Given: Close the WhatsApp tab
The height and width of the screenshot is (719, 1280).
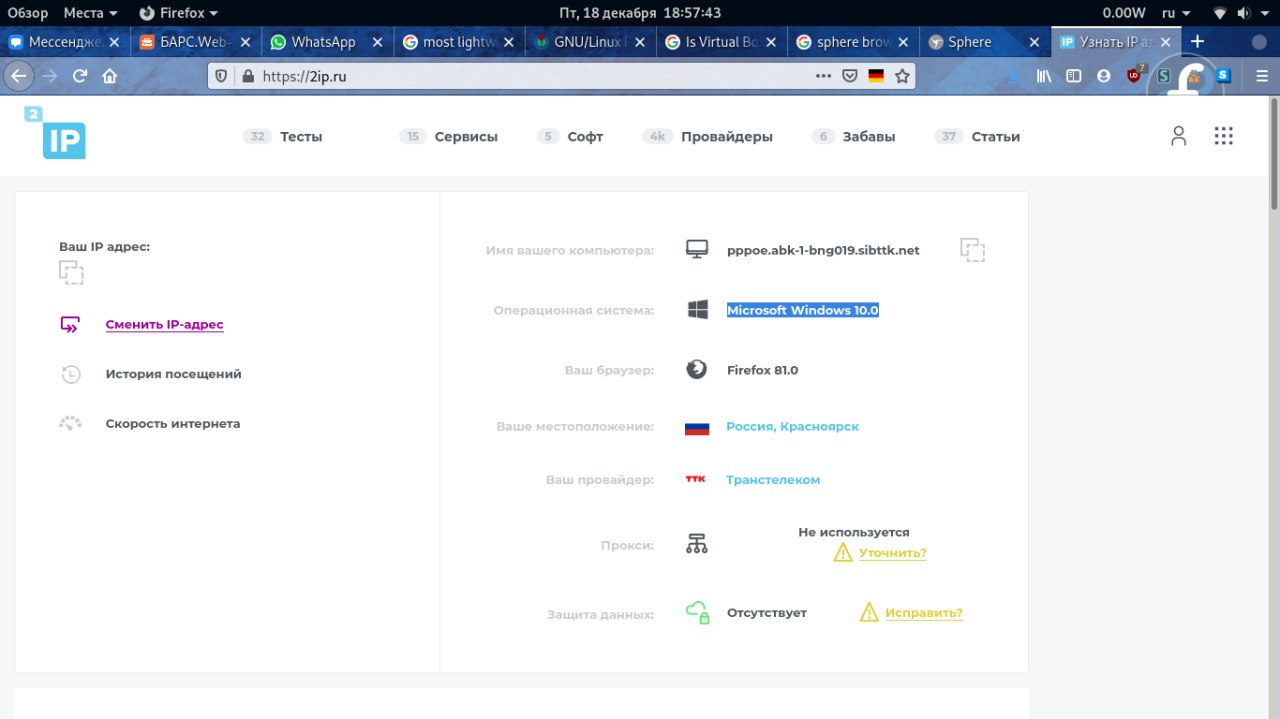Looking at the screenshot, I should tap(377, 42).
